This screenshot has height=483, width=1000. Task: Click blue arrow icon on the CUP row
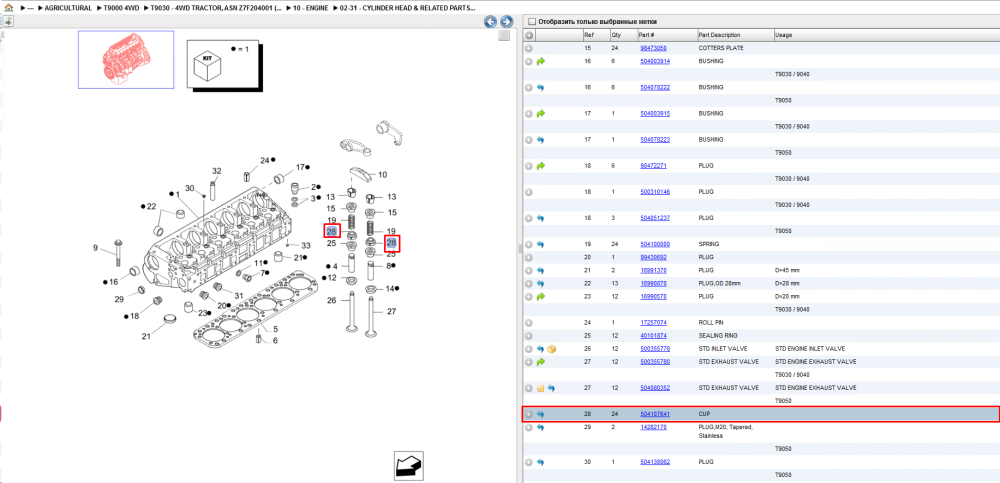click(x=541, y=414)
